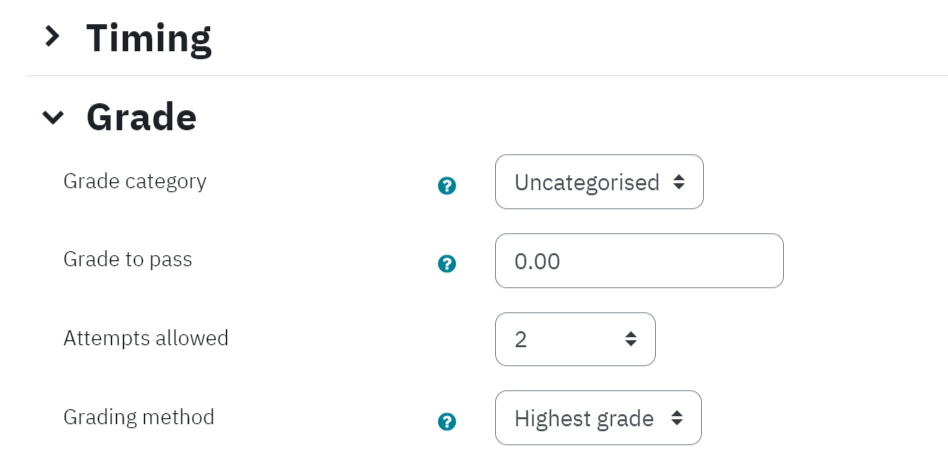Image resolution: width=948 pixels, height=468 pixels.
Task: Expand the Timing section chevron
Action: coord(53,37)
